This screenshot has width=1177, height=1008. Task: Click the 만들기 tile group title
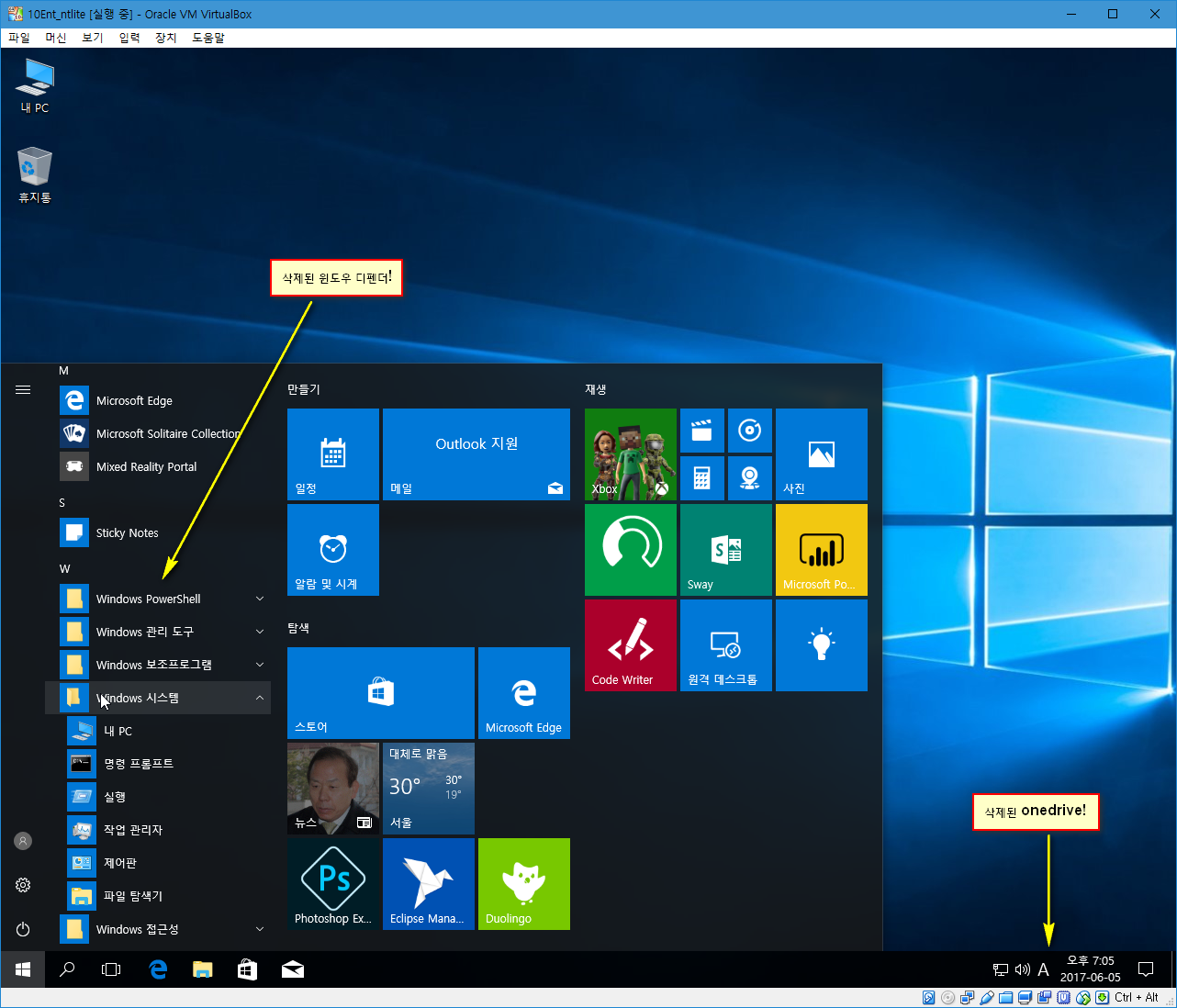point(303,389)
